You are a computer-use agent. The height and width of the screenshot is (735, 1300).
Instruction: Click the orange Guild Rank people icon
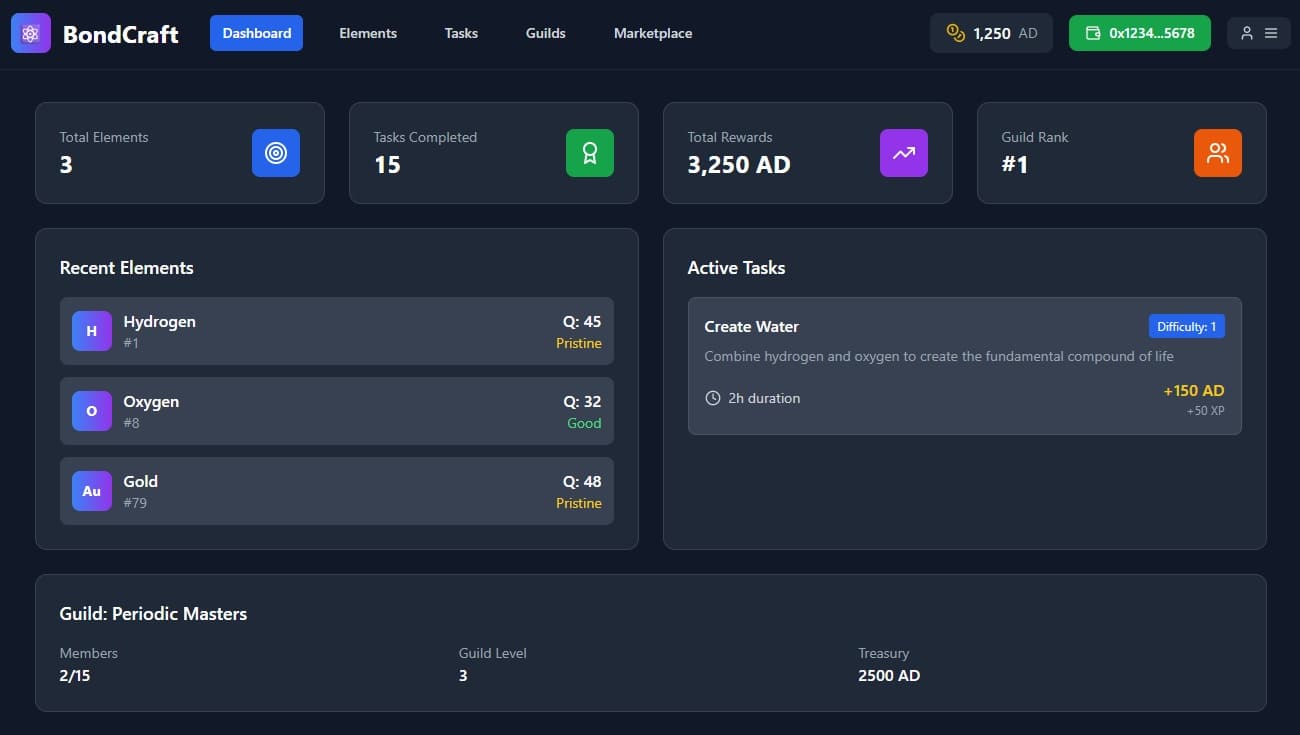click(1218, 153)
